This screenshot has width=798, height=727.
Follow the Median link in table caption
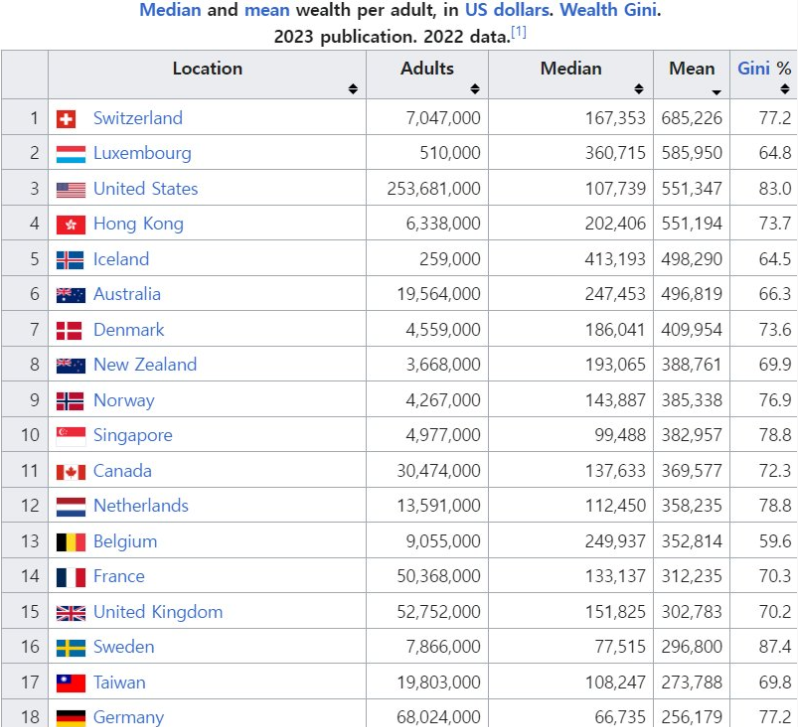(170, 11)
